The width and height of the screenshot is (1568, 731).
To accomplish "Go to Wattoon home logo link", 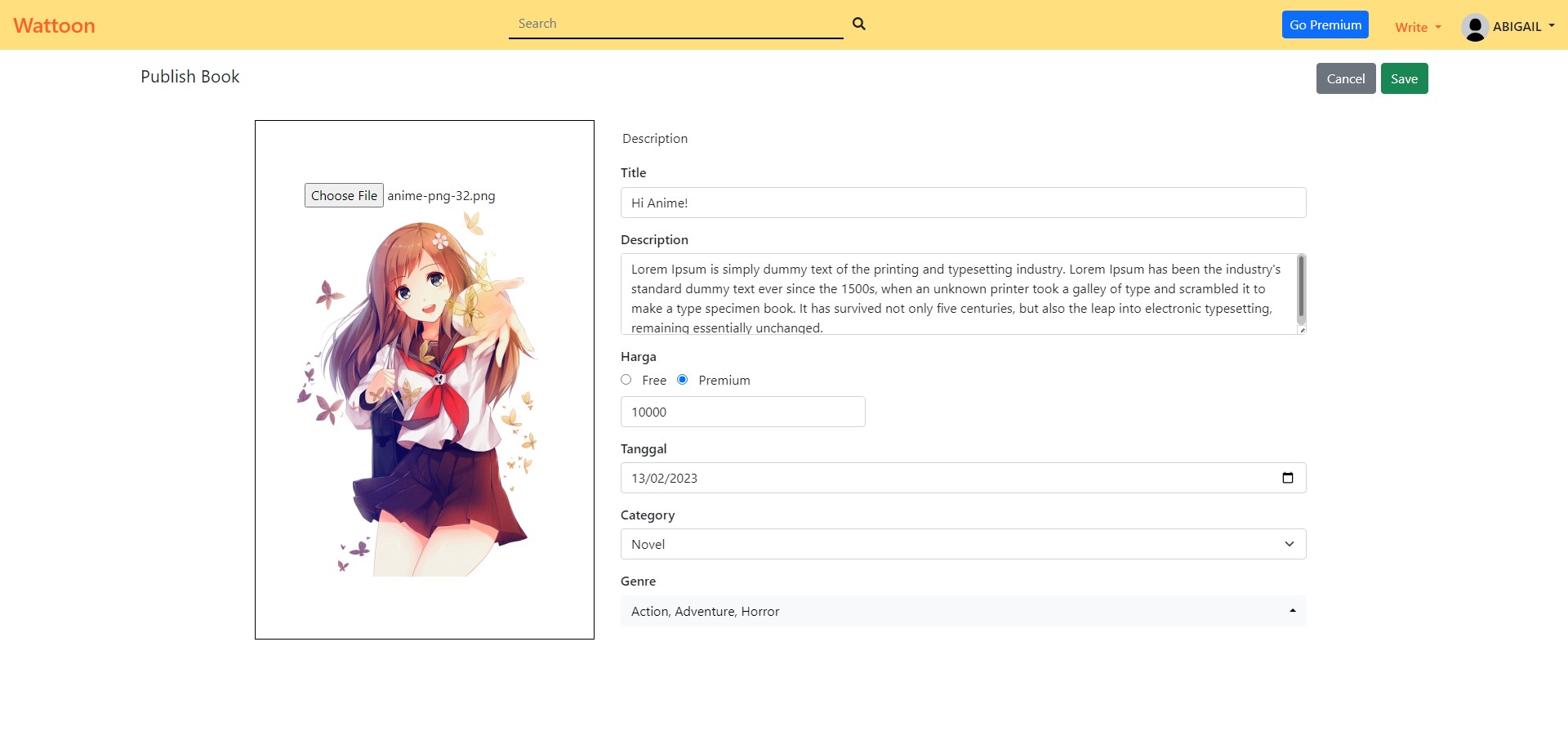I will coord(54,25).
